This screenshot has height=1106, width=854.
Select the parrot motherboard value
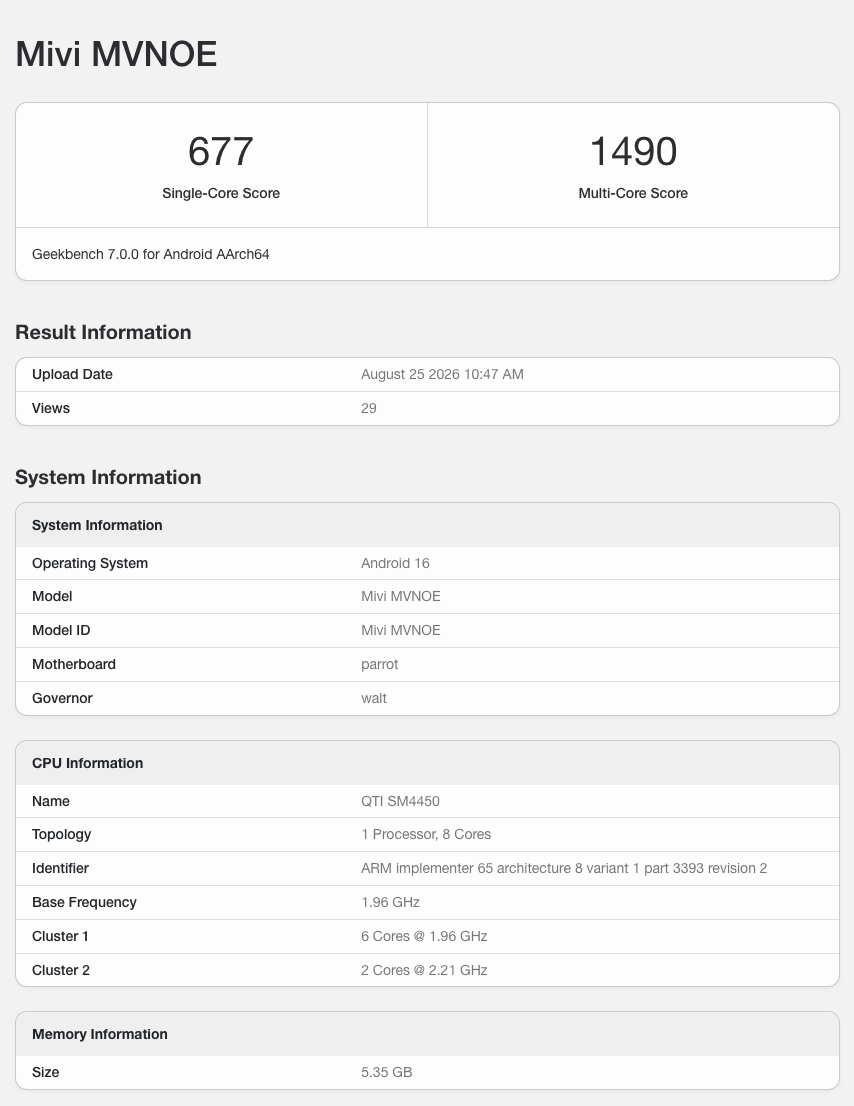coord(379,664)
